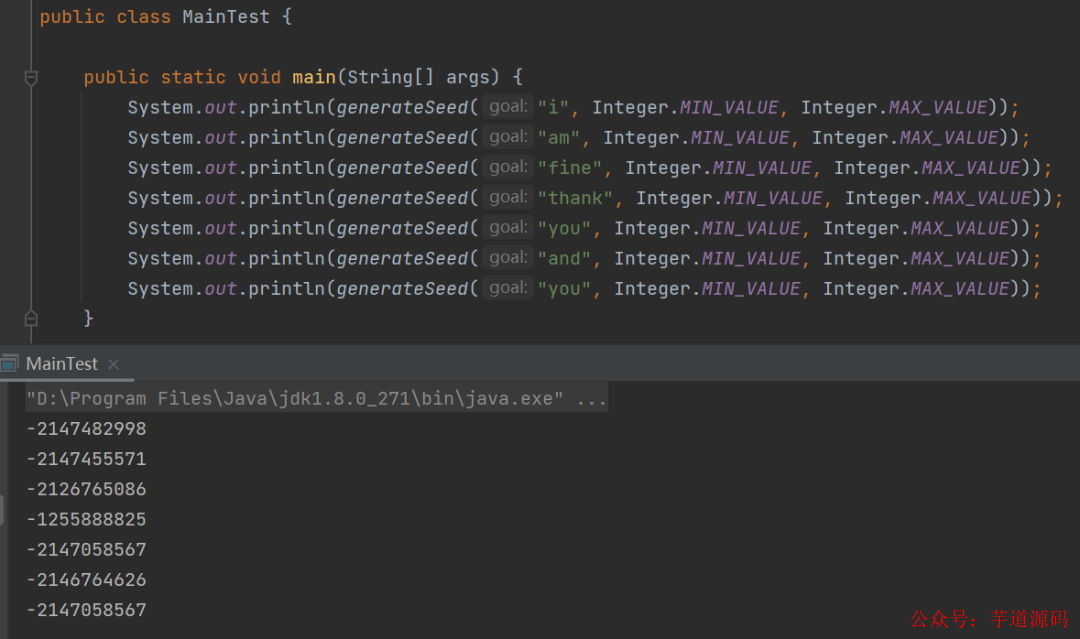Click the class name MainTest in code
The image size is (1080, 639).
226,17
